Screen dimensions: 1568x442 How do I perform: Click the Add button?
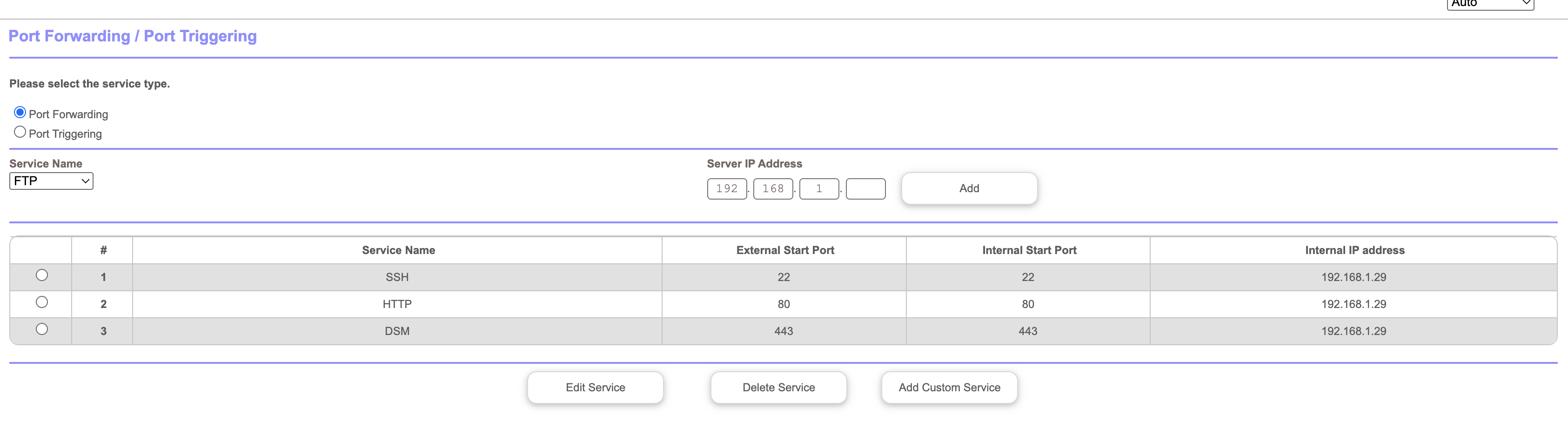pyautogui.click(x=968, y=189)
